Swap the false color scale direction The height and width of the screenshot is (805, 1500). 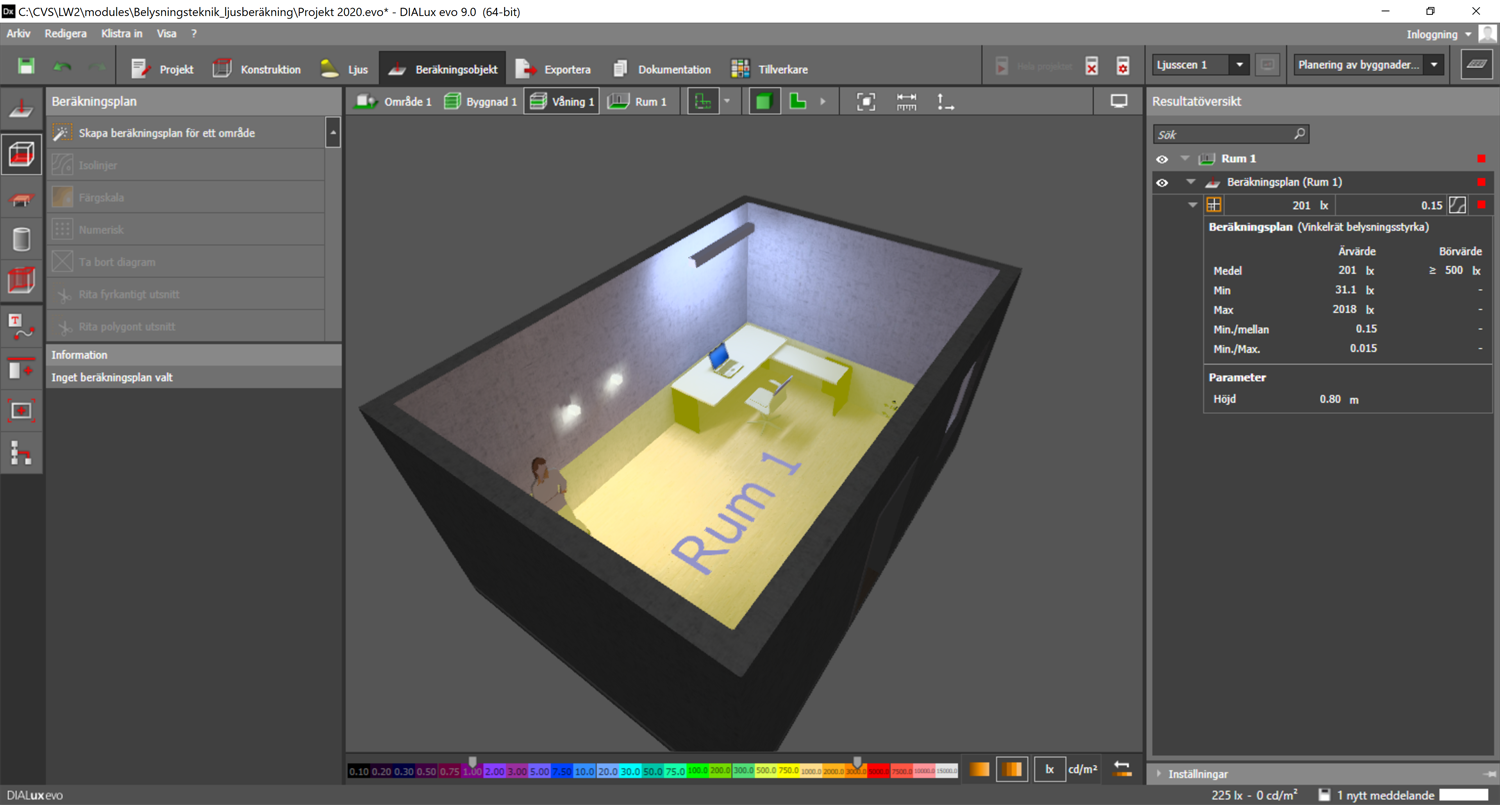point(1122,769)
